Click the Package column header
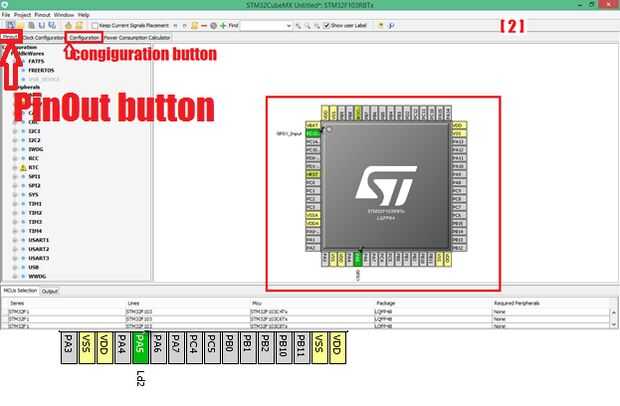This screenshot has height=406, width=620. (386, 303)
